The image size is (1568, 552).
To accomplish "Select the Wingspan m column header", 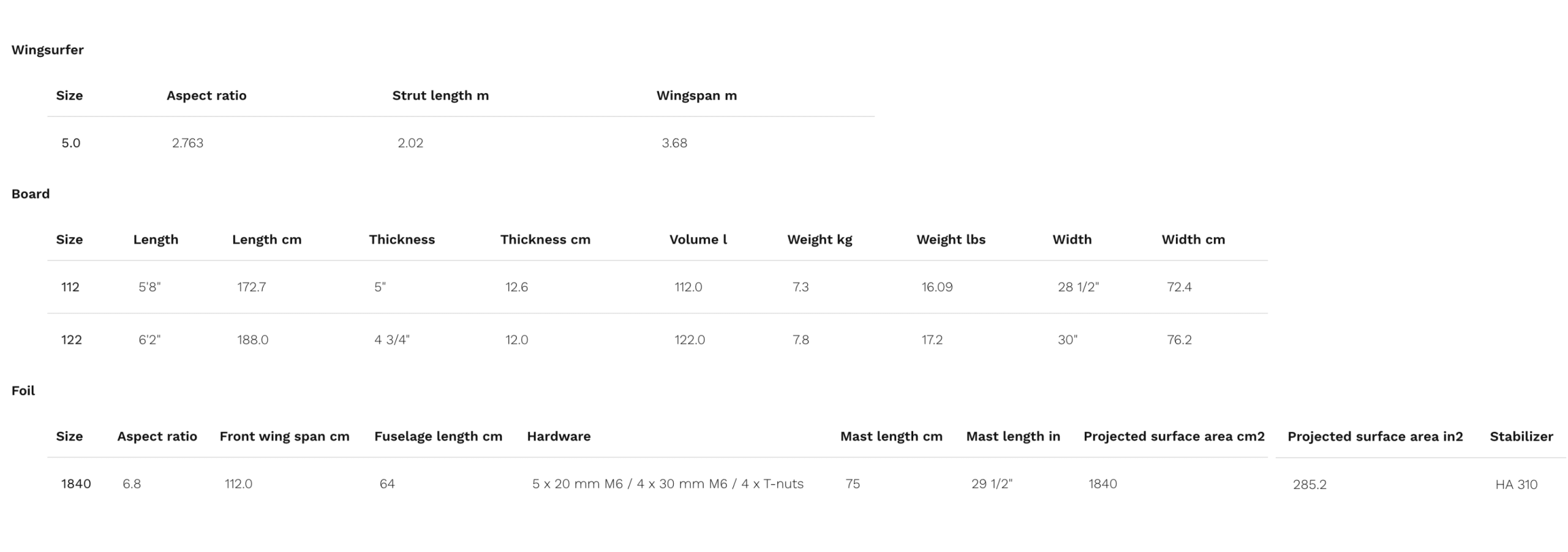I will tap(696, 96).
